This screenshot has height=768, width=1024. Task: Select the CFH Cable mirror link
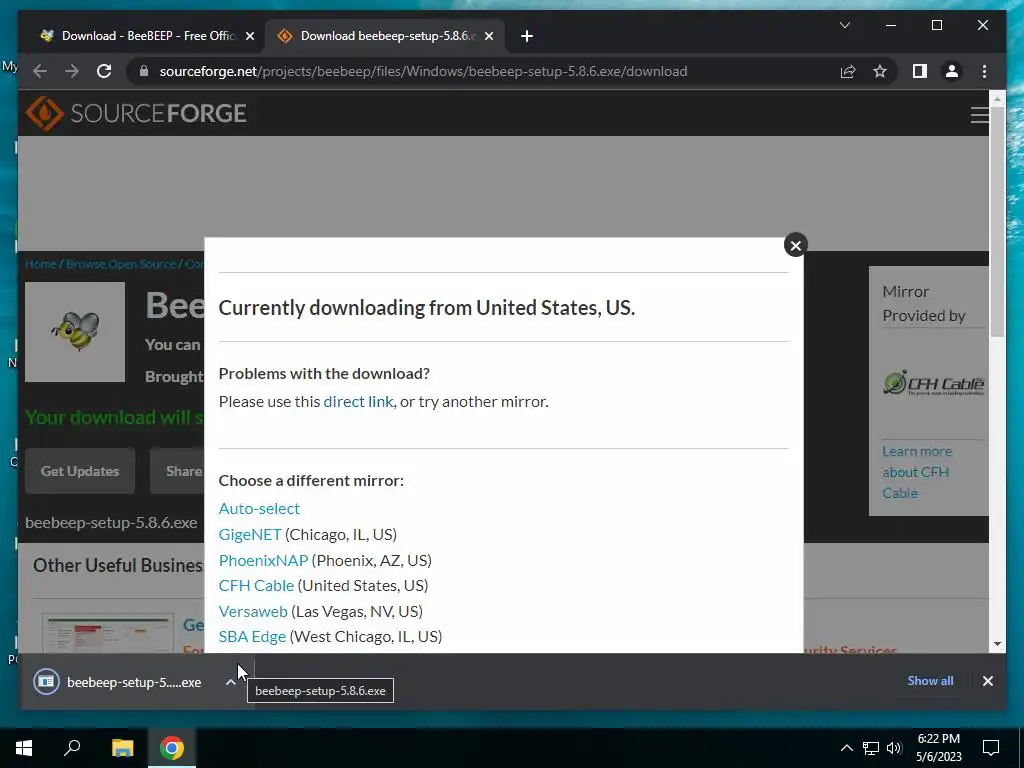click(x=256, y=585)
